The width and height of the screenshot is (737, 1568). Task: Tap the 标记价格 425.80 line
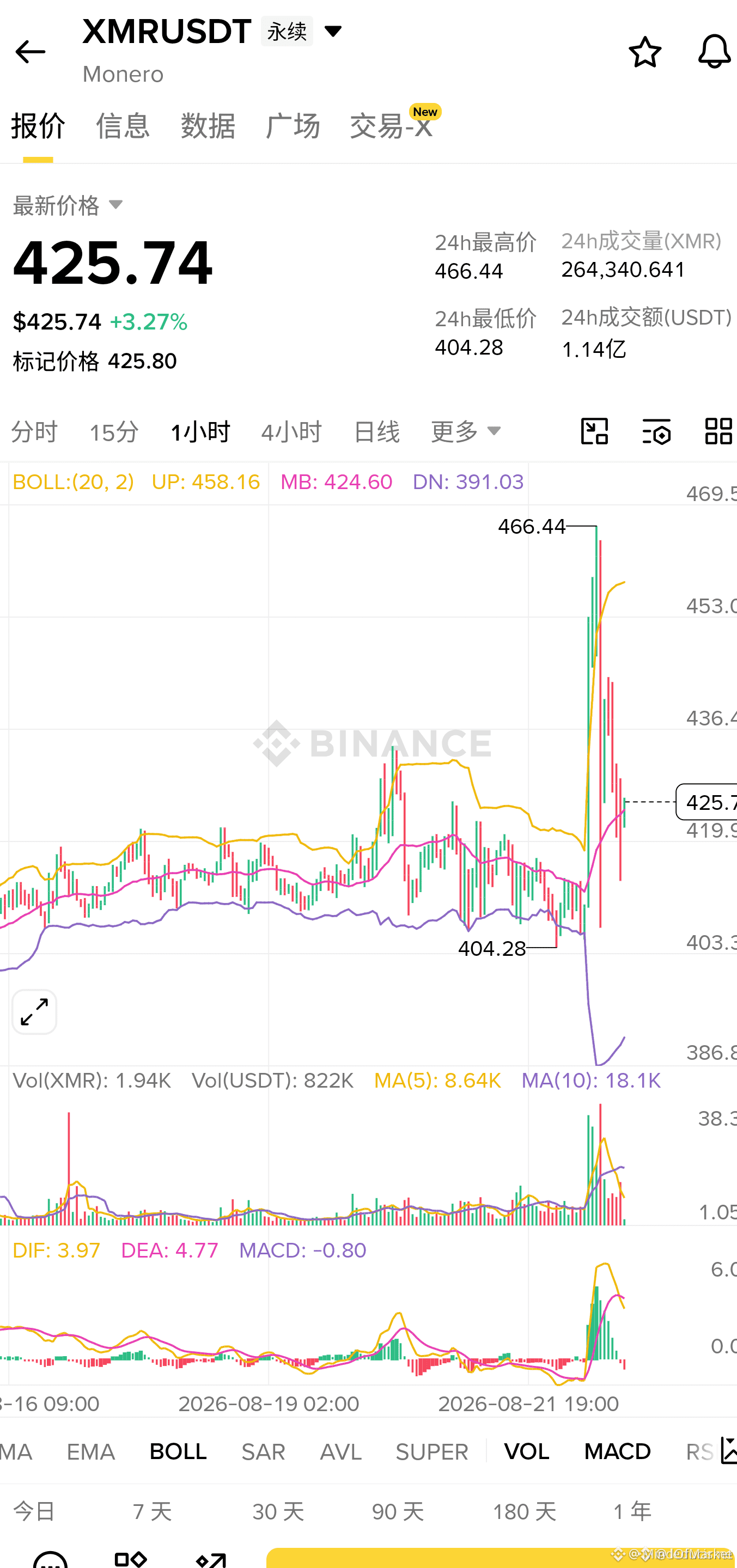click(95, 362)
